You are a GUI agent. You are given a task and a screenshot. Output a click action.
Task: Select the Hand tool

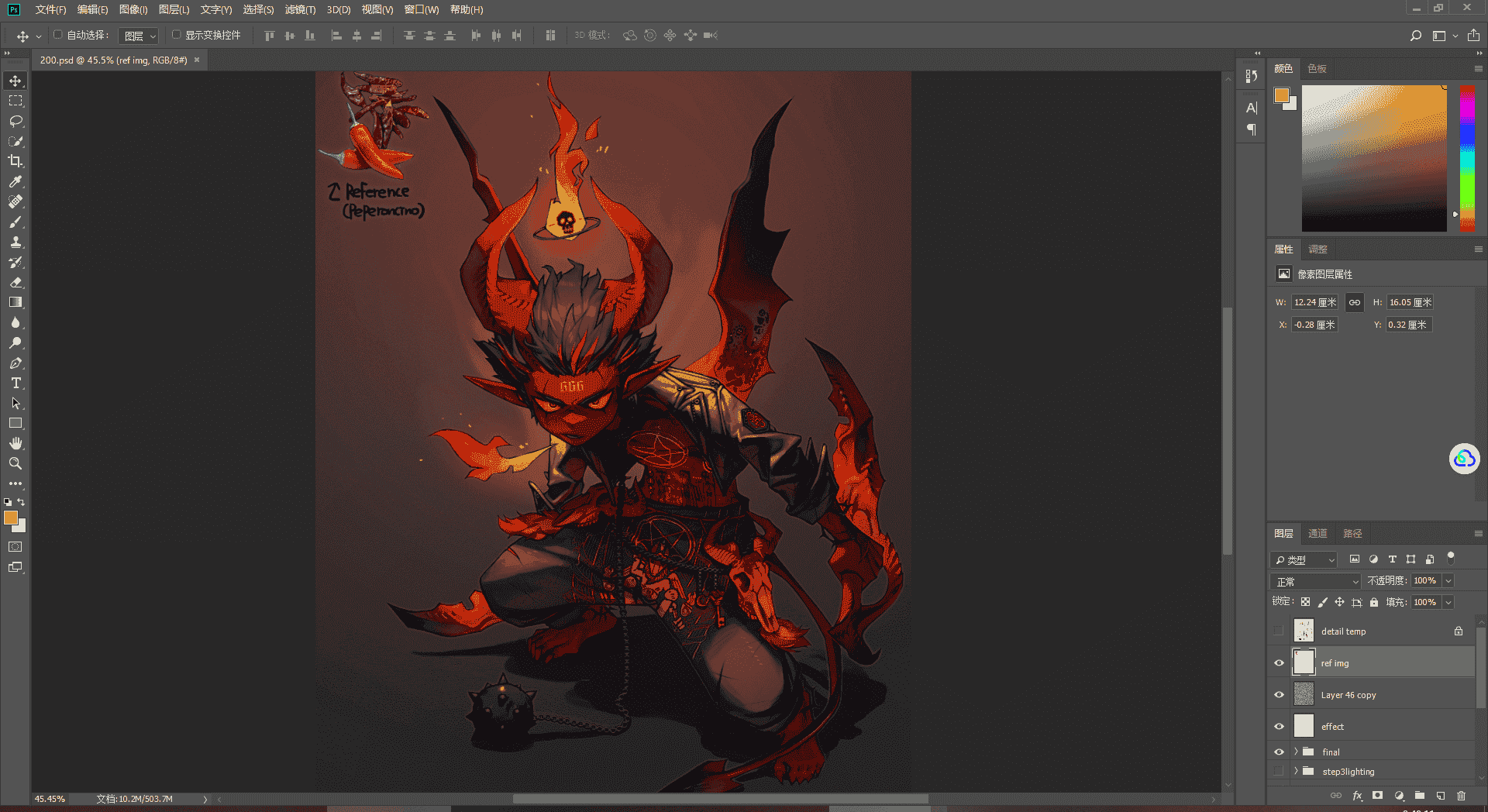pos(15,443)
